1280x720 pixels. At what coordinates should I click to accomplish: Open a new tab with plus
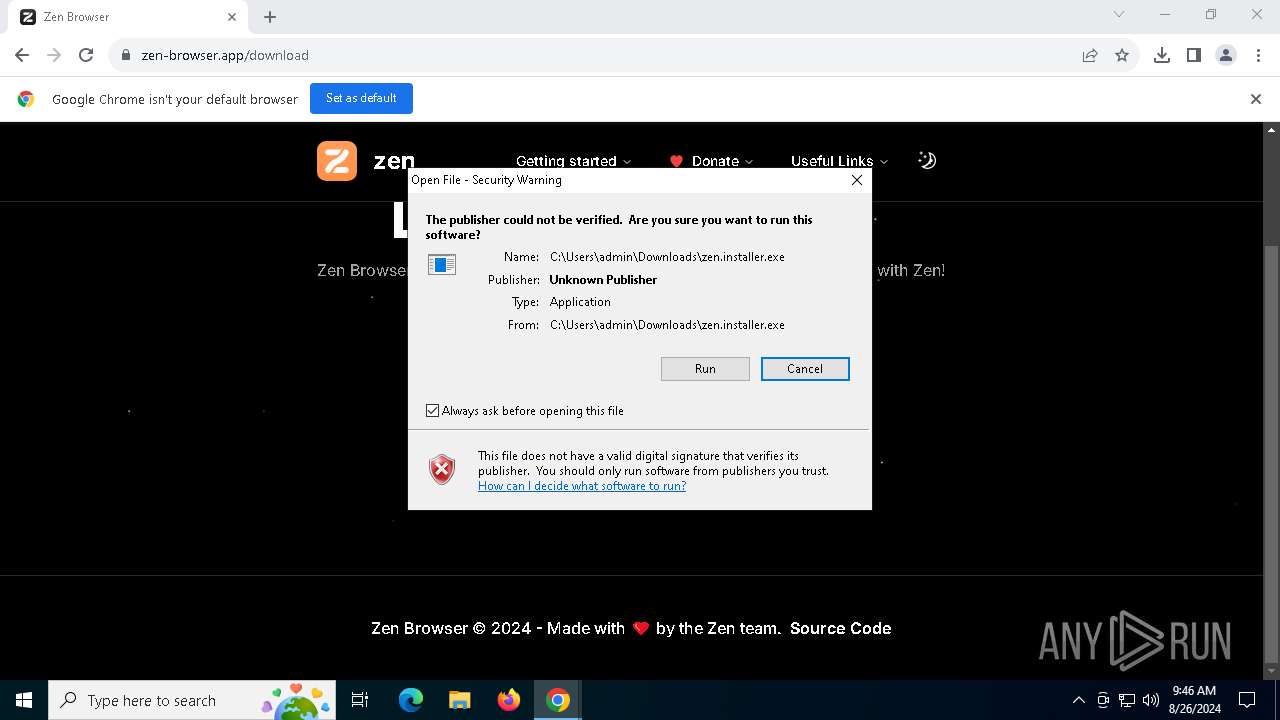coord(270,17)
